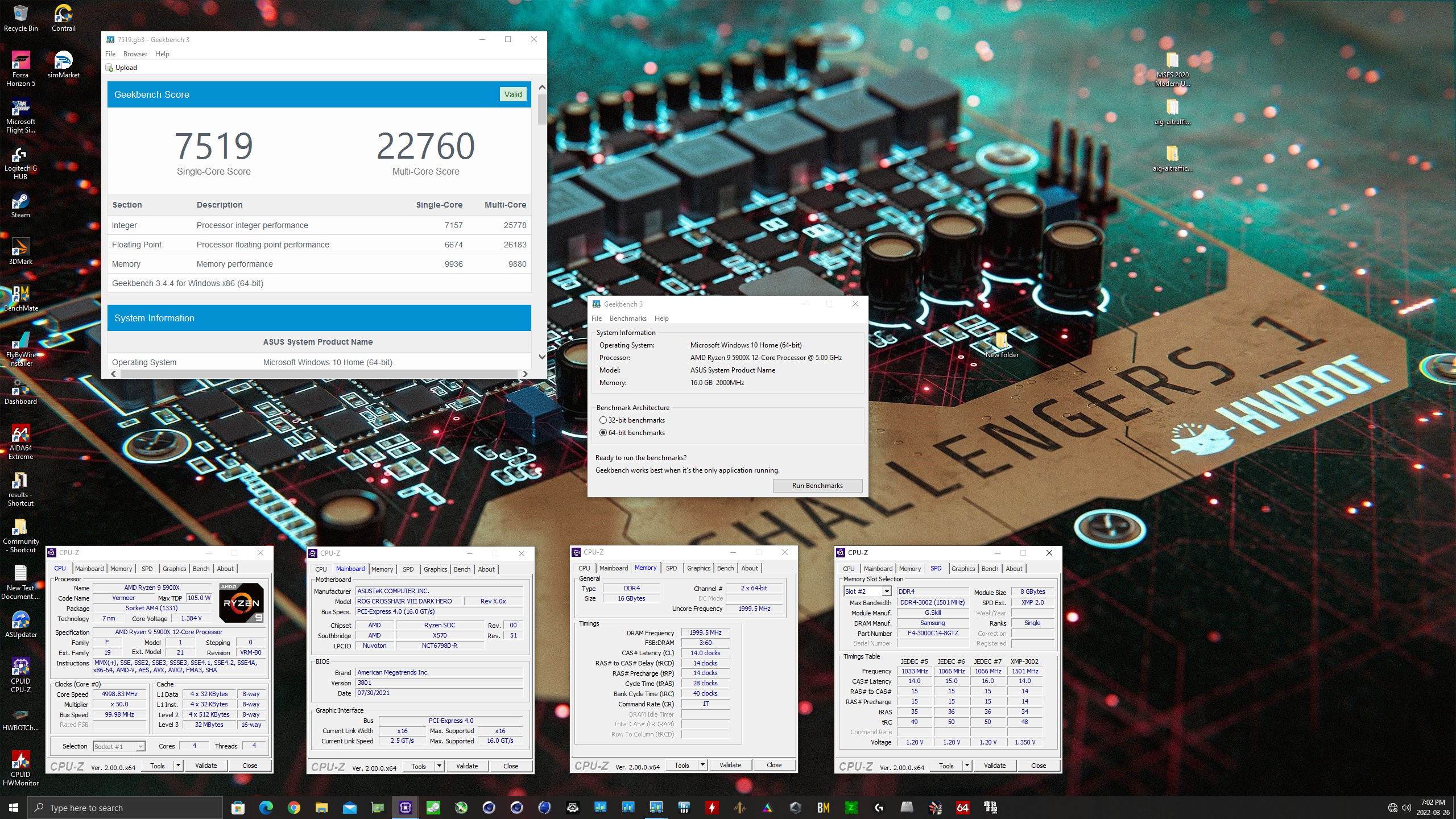Image resolution: width=1456 pixels, height=819 pixels.
Task: Click Validate in SPD CPU-Z window
Action: point(995,766)
